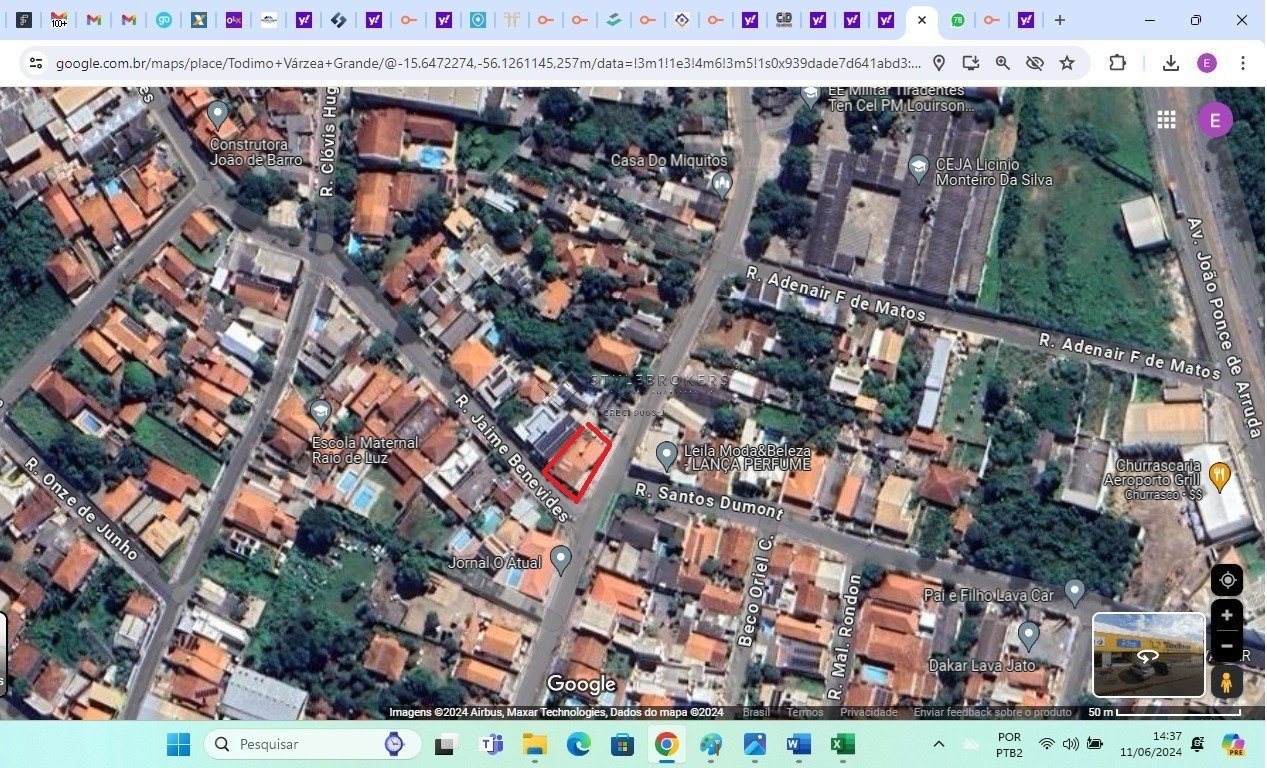Screen dimensions: 1267x768
Task: Expand the hidden system tray icons chevron
Action: [x=938, y=744]
